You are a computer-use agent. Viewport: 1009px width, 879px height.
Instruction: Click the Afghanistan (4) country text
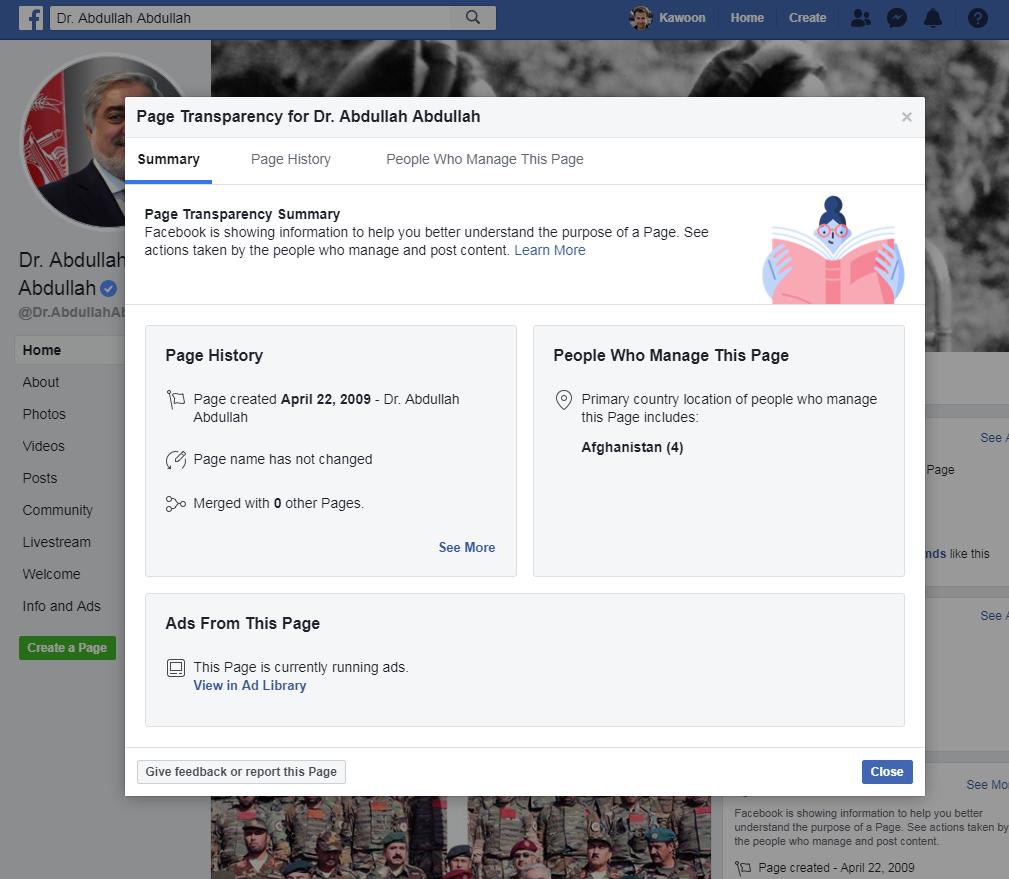coord(632,448)
